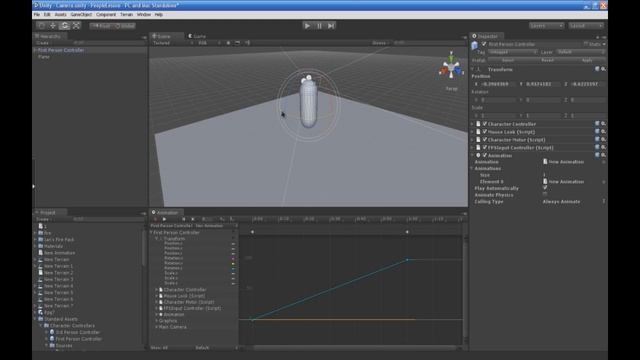Open the Layout dropdown in top toolbar
The image size is (640, 360).
pos(586,26)
